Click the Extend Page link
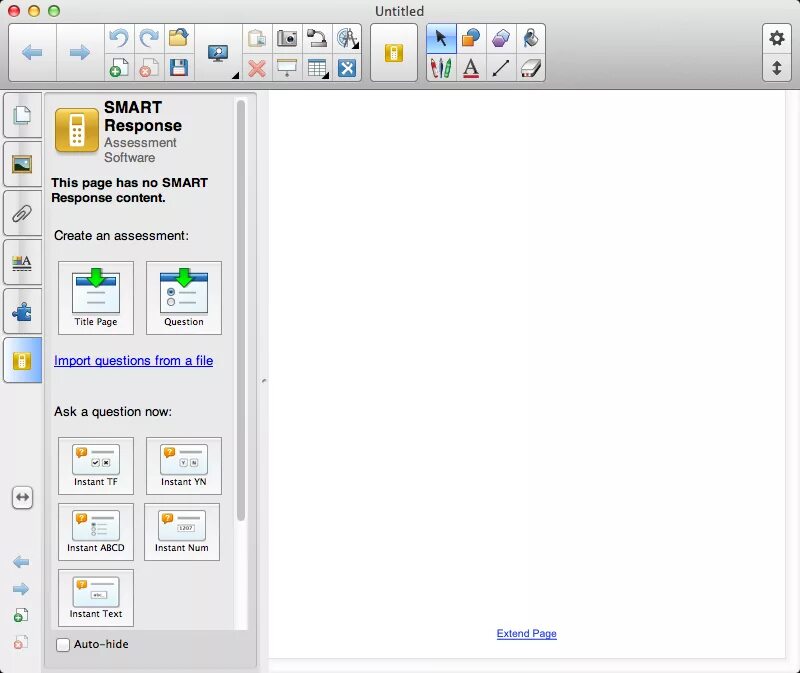Screen dimensions: 800x673 (527, 633)
